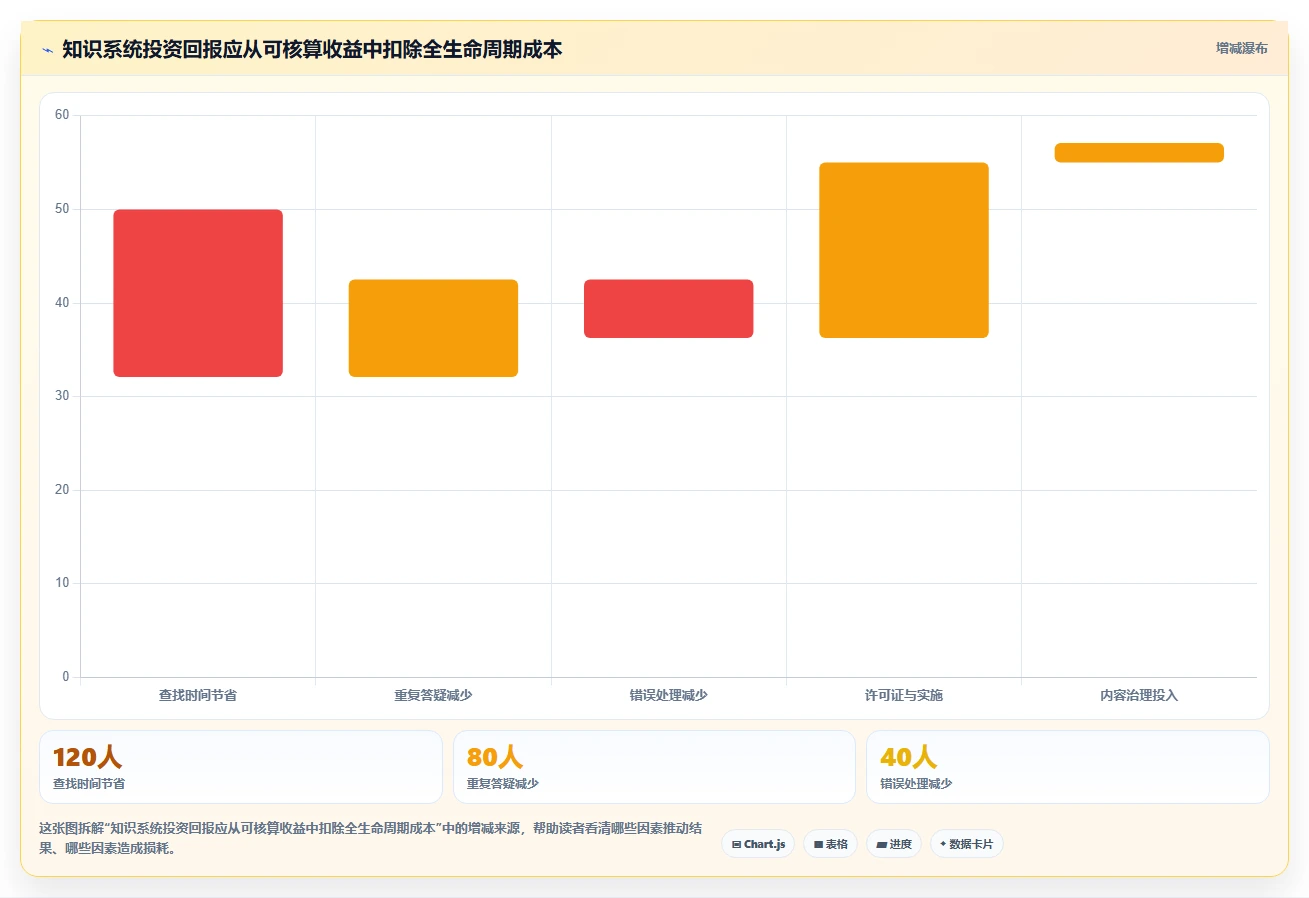Select the Chart.js tag chip
The height and width of the screenshot is (898, 1309).
tap(758, 844)
